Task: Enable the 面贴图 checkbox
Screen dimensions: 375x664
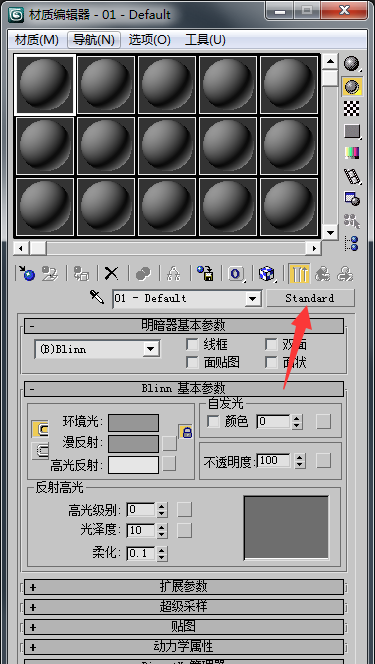Action: tap(193, 362)
